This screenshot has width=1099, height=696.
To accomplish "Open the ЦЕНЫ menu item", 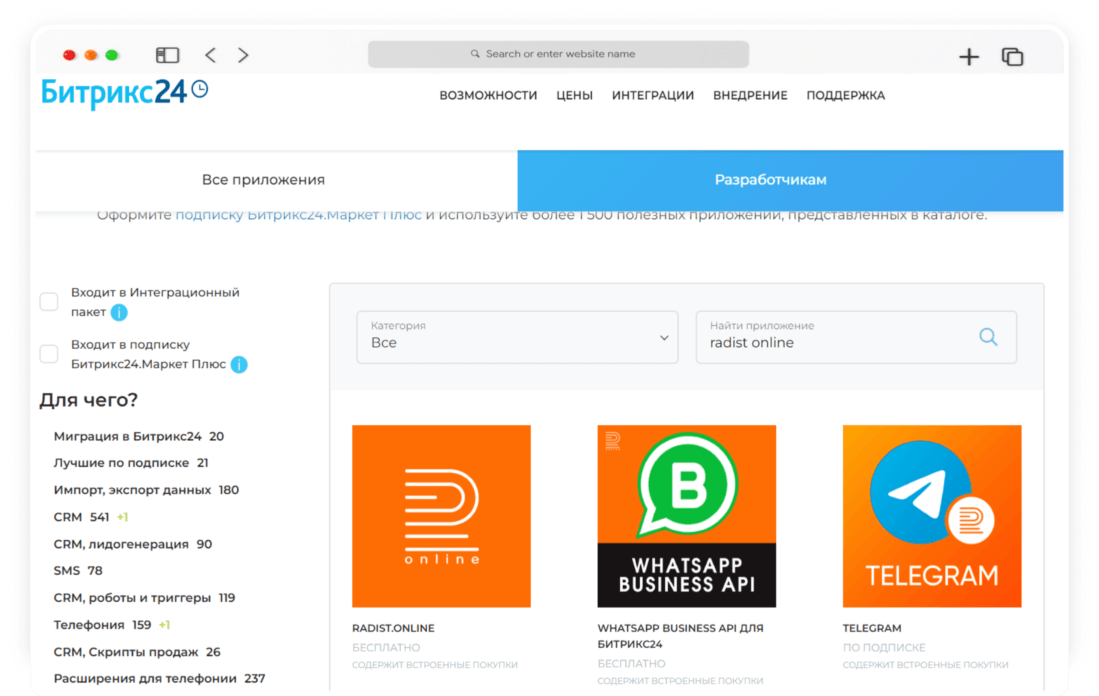I will pyautogui.click(x=575, y=95).
